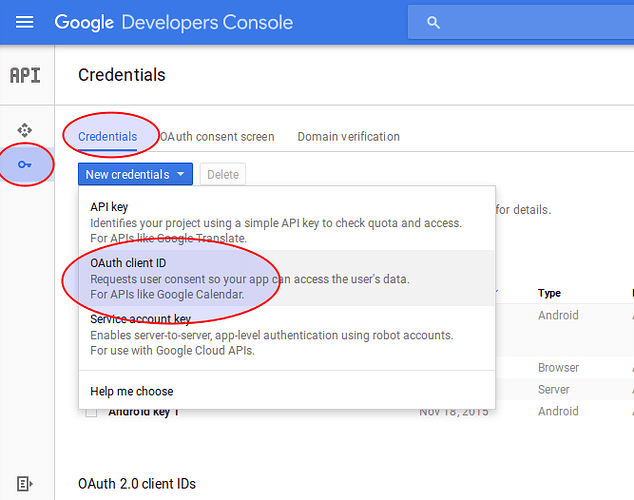Choose API key from the menu

click(x=287, y=222)
